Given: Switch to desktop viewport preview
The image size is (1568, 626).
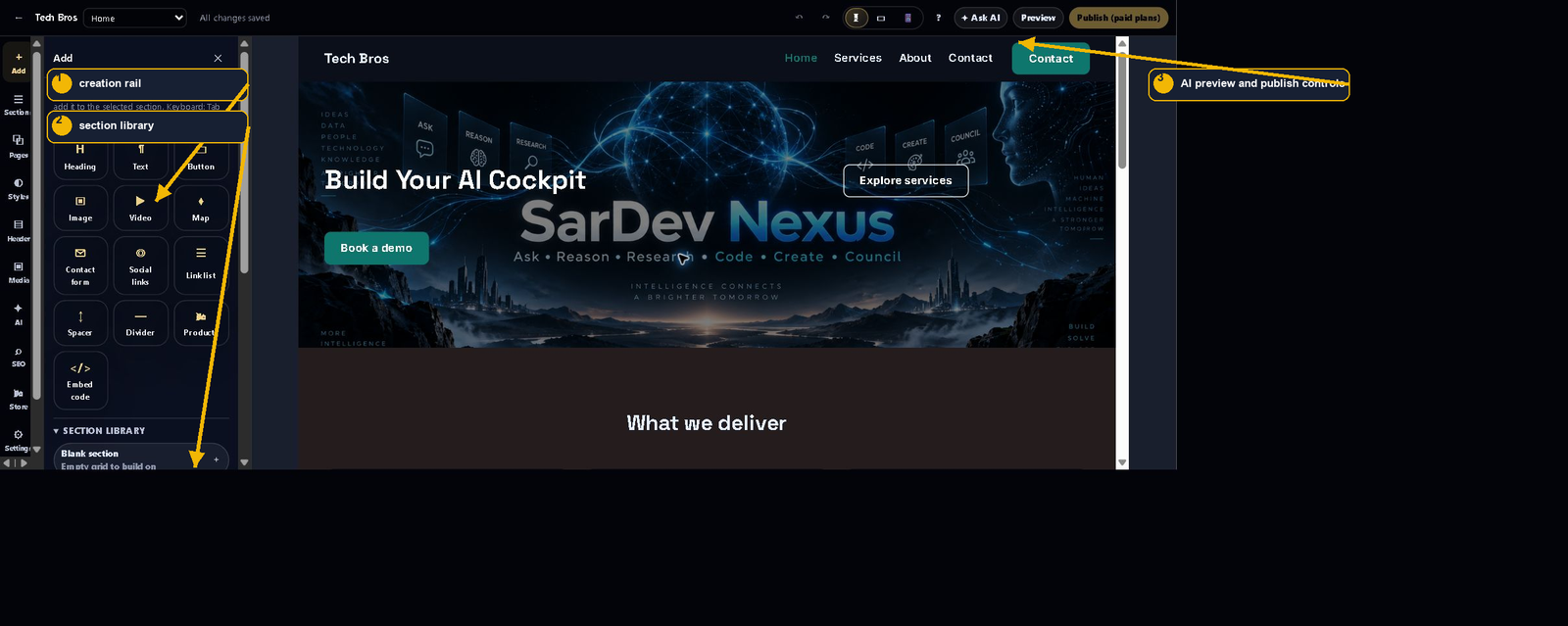Looking at the screenshot, I should [856, 18].
